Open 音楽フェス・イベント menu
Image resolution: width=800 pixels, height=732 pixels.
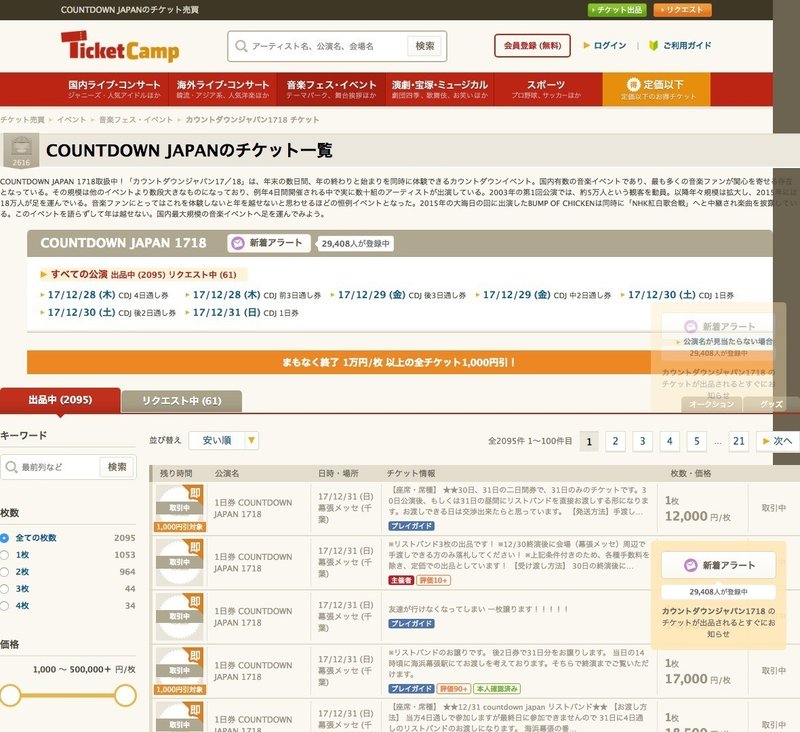[331, 89]
